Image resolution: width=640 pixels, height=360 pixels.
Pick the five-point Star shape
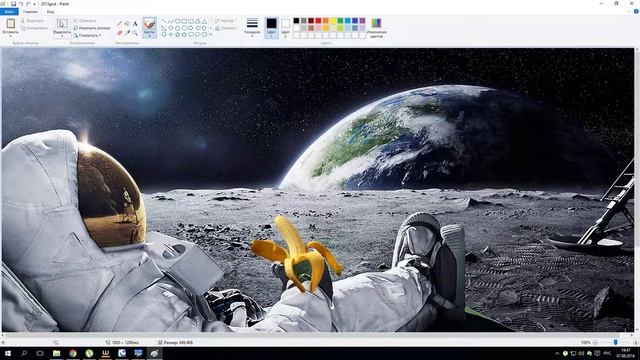[x=177, y=35]
